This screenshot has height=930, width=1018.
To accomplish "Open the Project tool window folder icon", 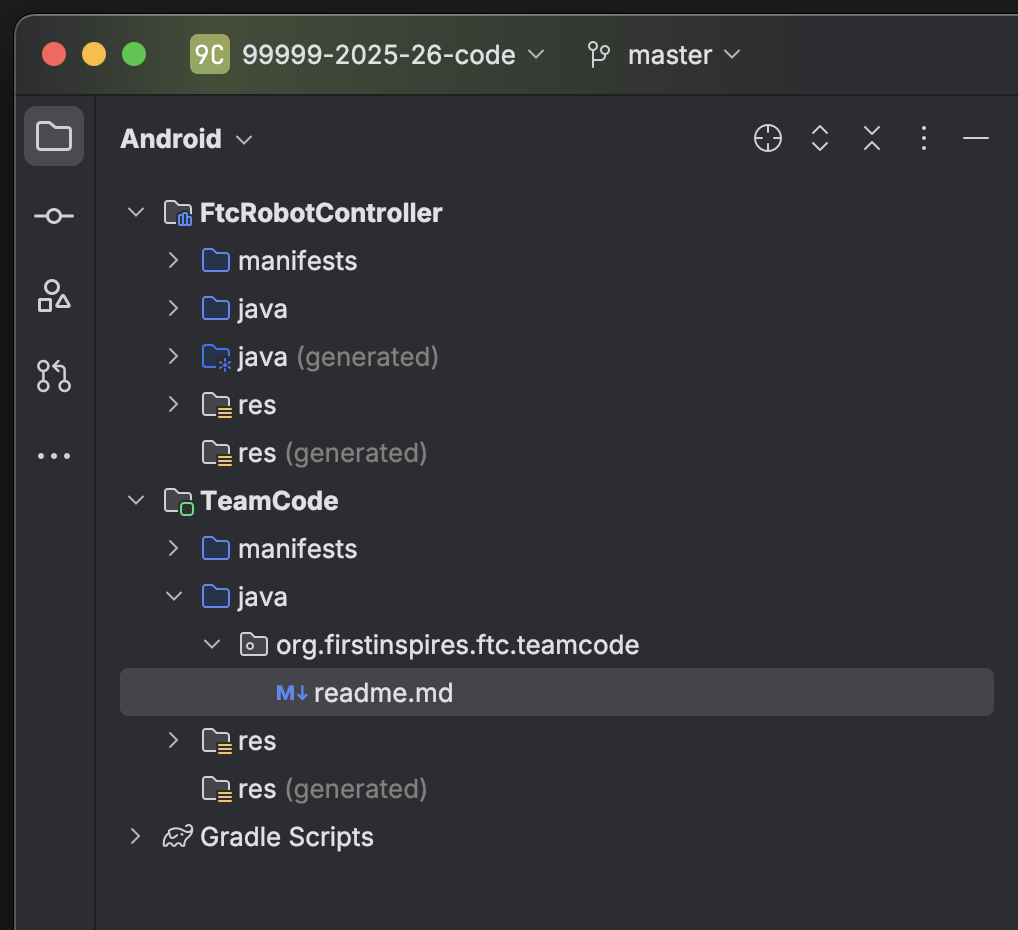I will [54, 136].
